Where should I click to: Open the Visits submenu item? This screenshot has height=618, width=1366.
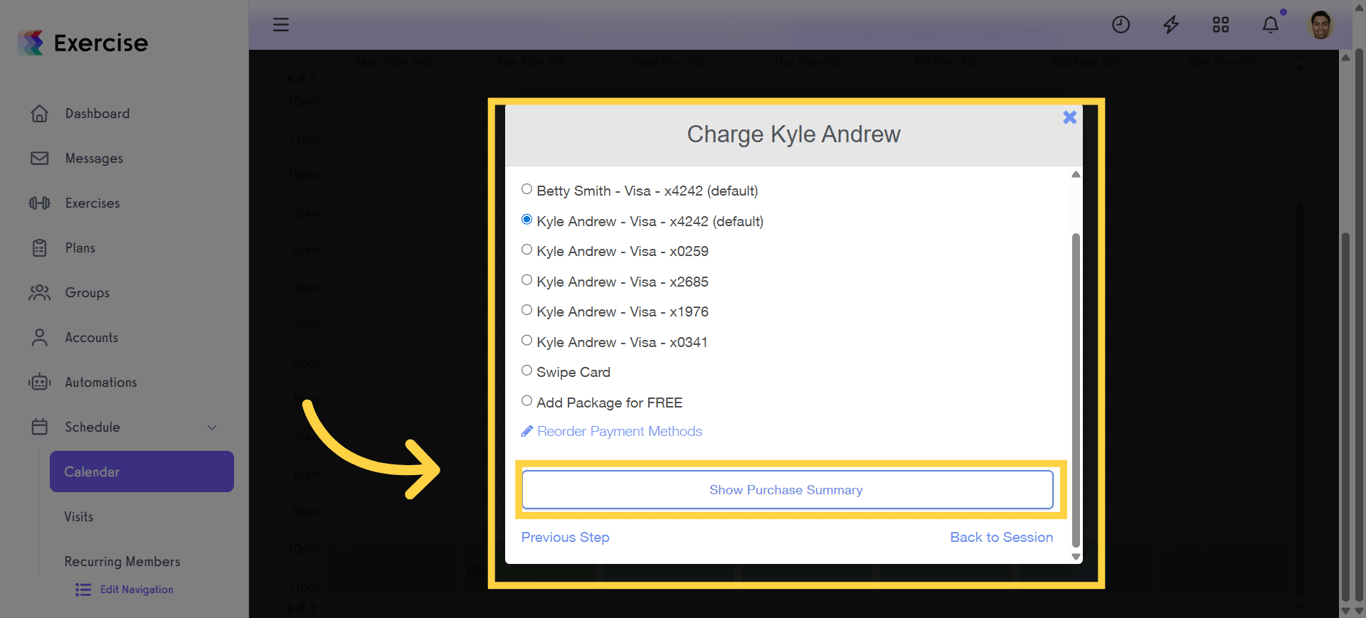coord(79,517)
